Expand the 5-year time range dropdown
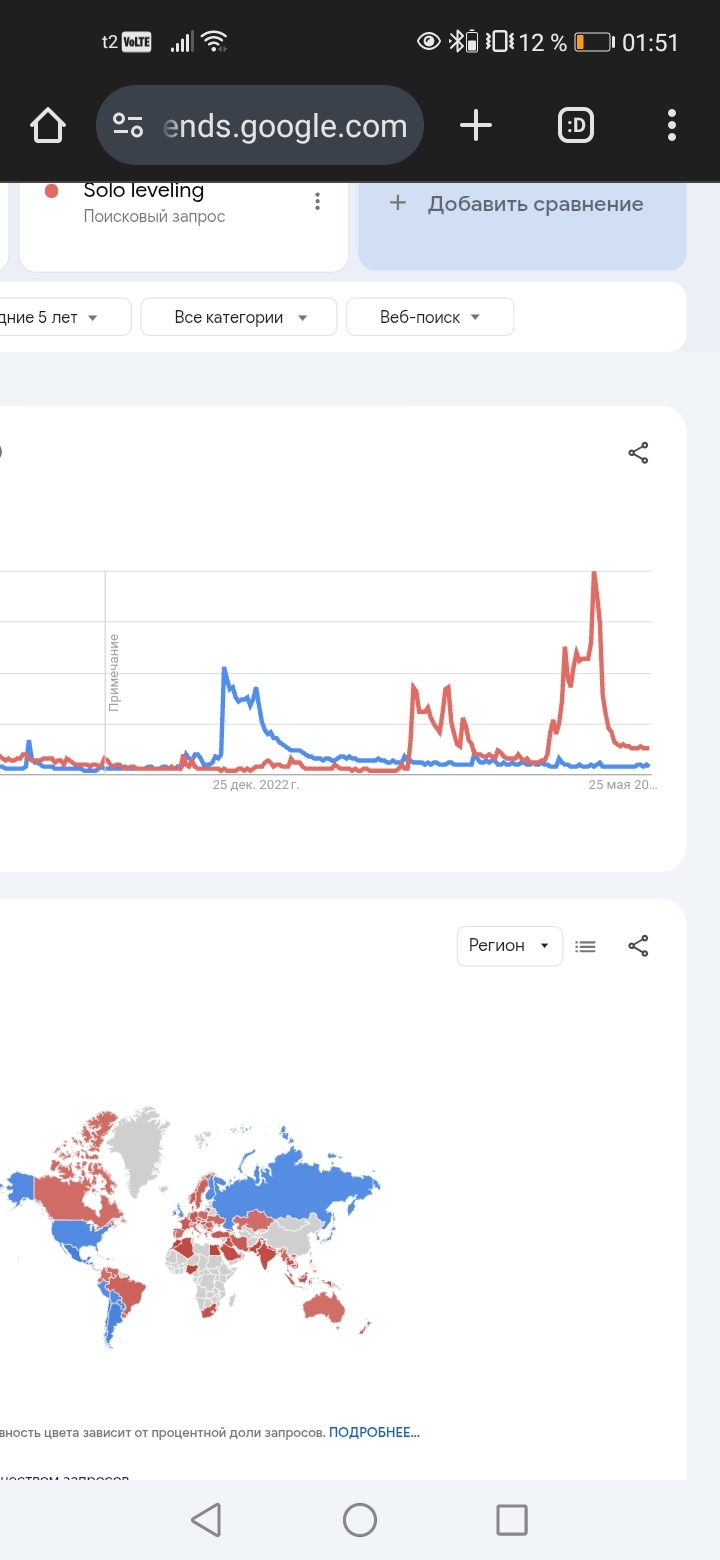The width and height of the screenshot is (720, 1560). click(x=60, y=317)
